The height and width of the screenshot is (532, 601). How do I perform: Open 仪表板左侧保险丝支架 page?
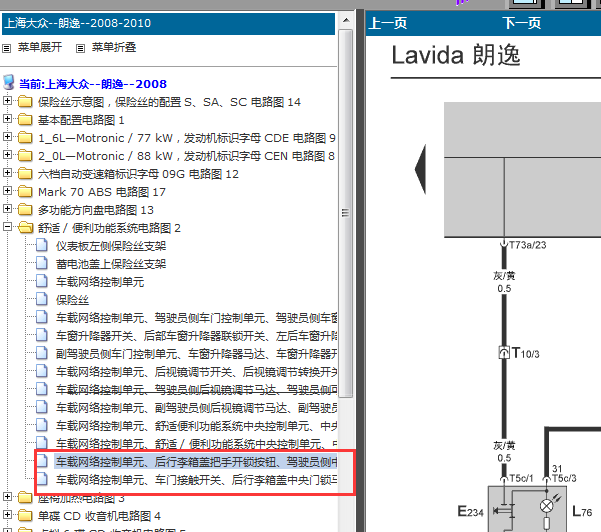click(111, 246)
